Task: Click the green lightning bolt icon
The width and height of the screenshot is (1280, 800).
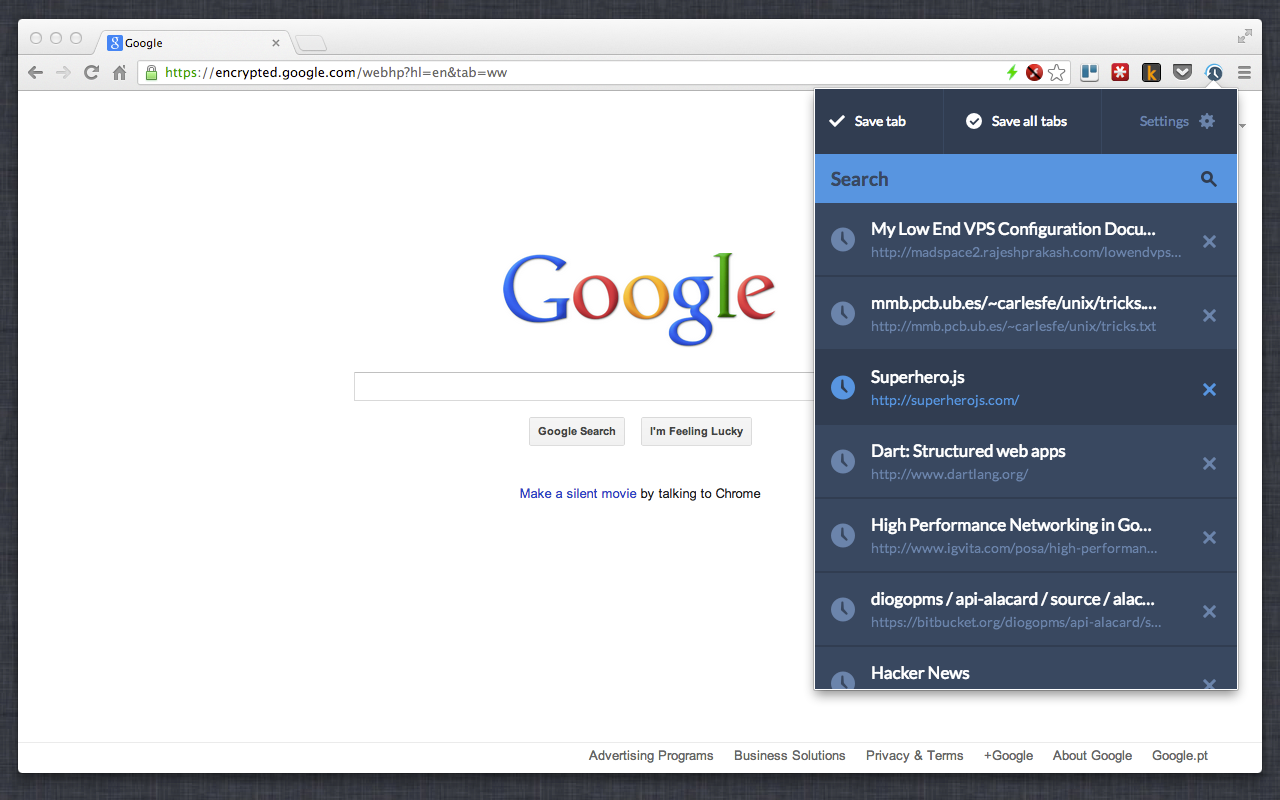Action: point(1012,72)
